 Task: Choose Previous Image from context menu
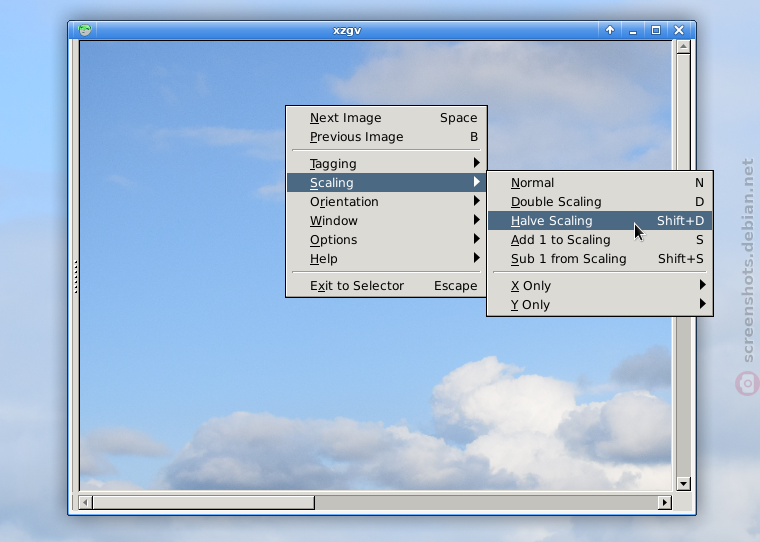click(x=386, y=137)
